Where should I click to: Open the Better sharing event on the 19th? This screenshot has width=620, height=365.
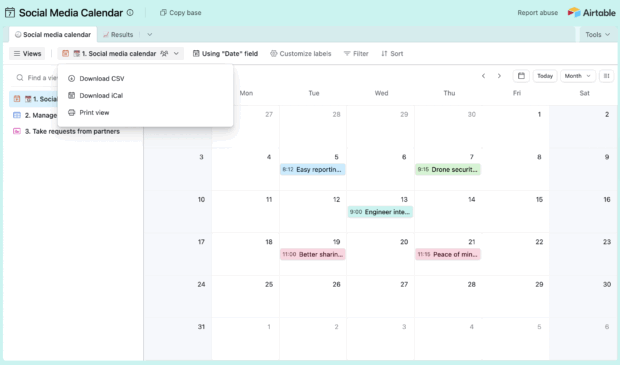tap(313, 254)
